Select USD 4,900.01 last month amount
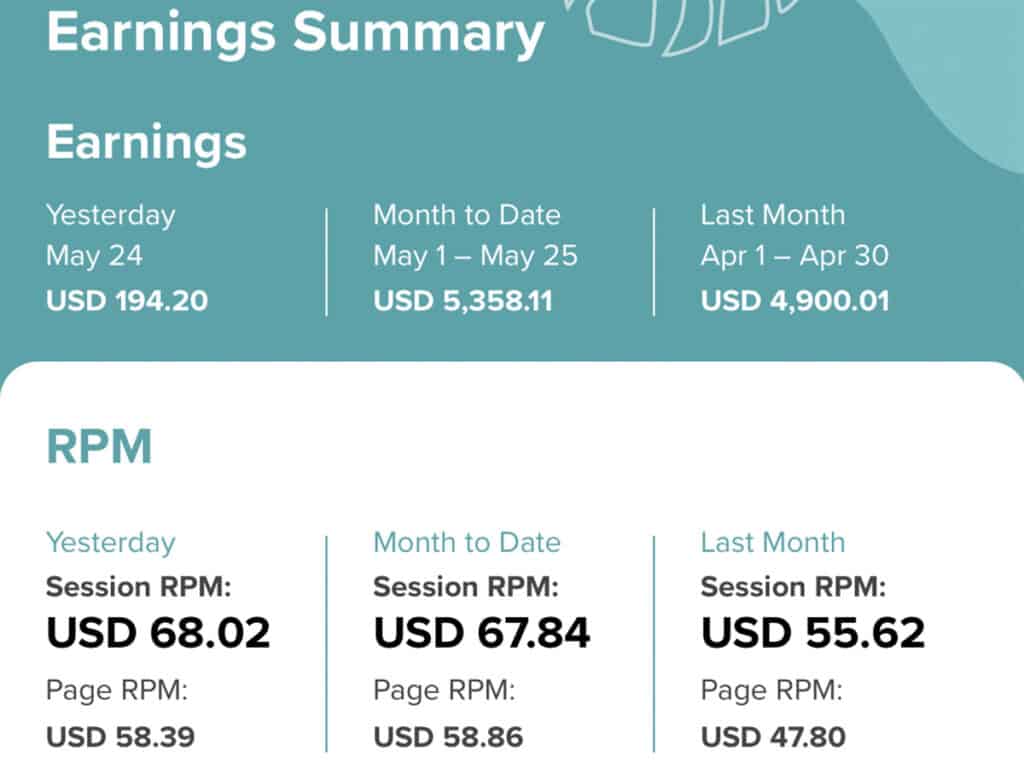1024x780 pixels. coord(795,301)
